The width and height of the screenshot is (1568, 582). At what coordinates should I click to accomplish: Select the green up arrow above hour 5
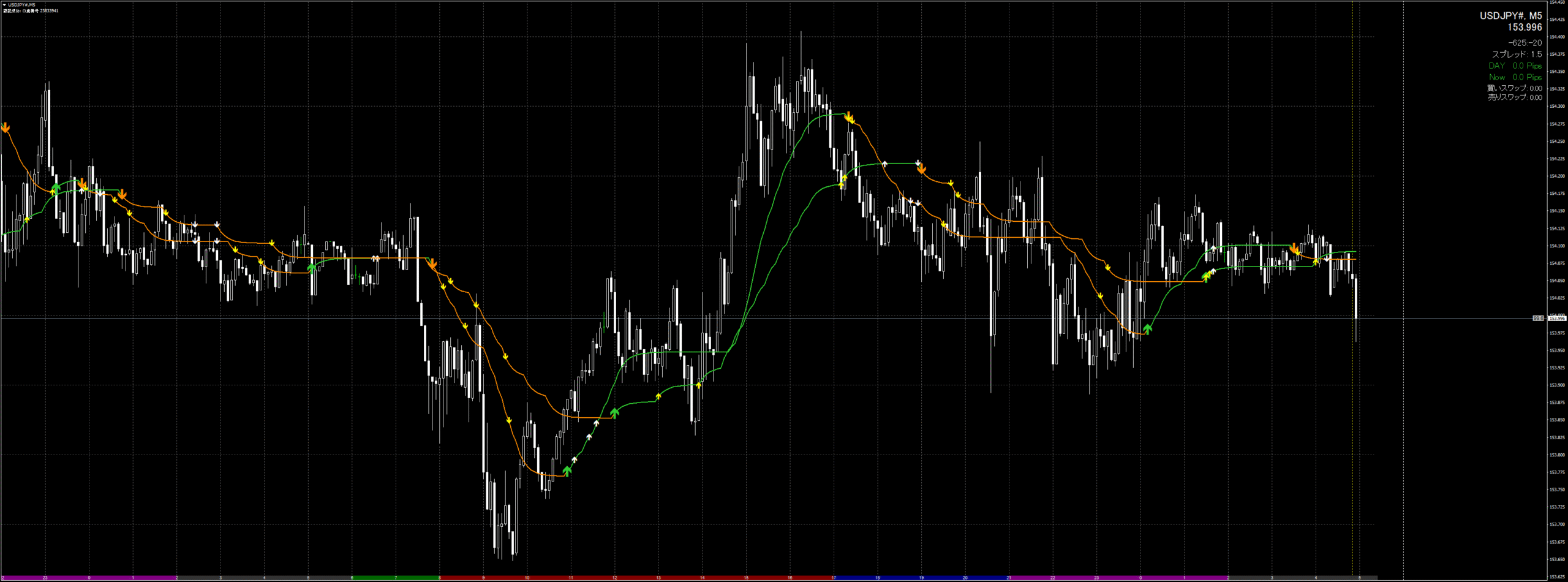click(312, 267)
